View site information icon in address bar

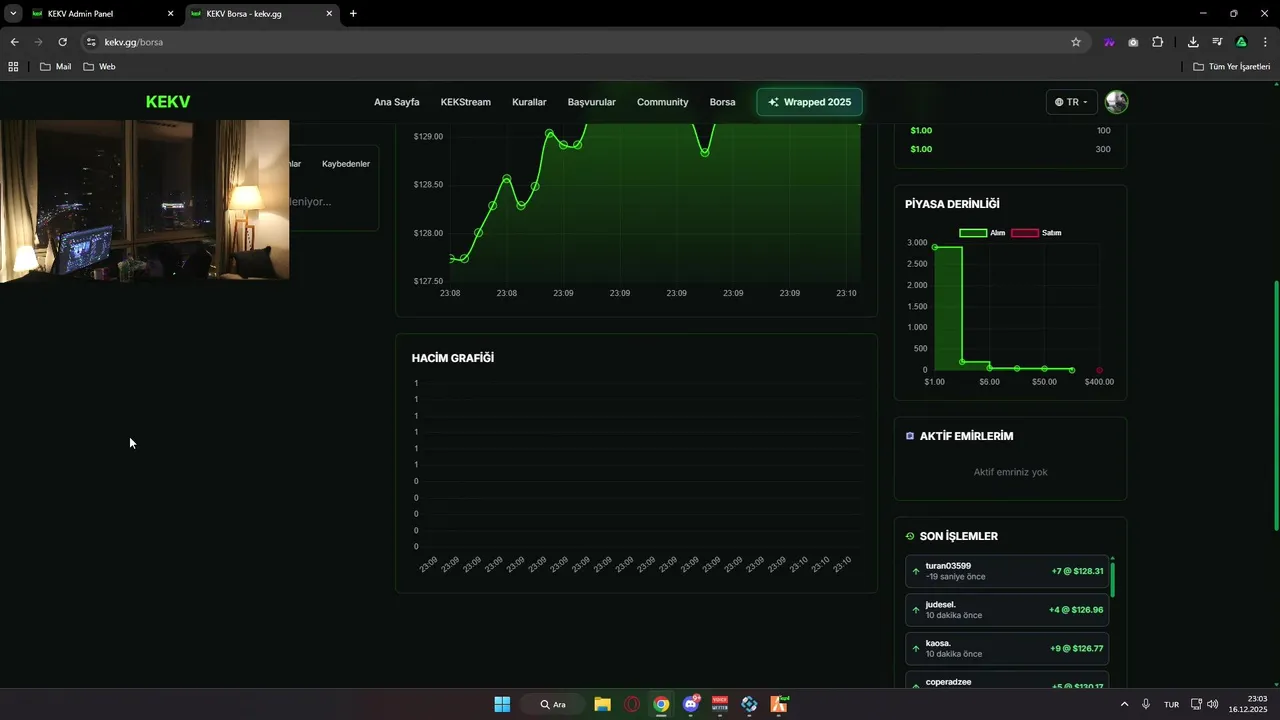point(91,42)
